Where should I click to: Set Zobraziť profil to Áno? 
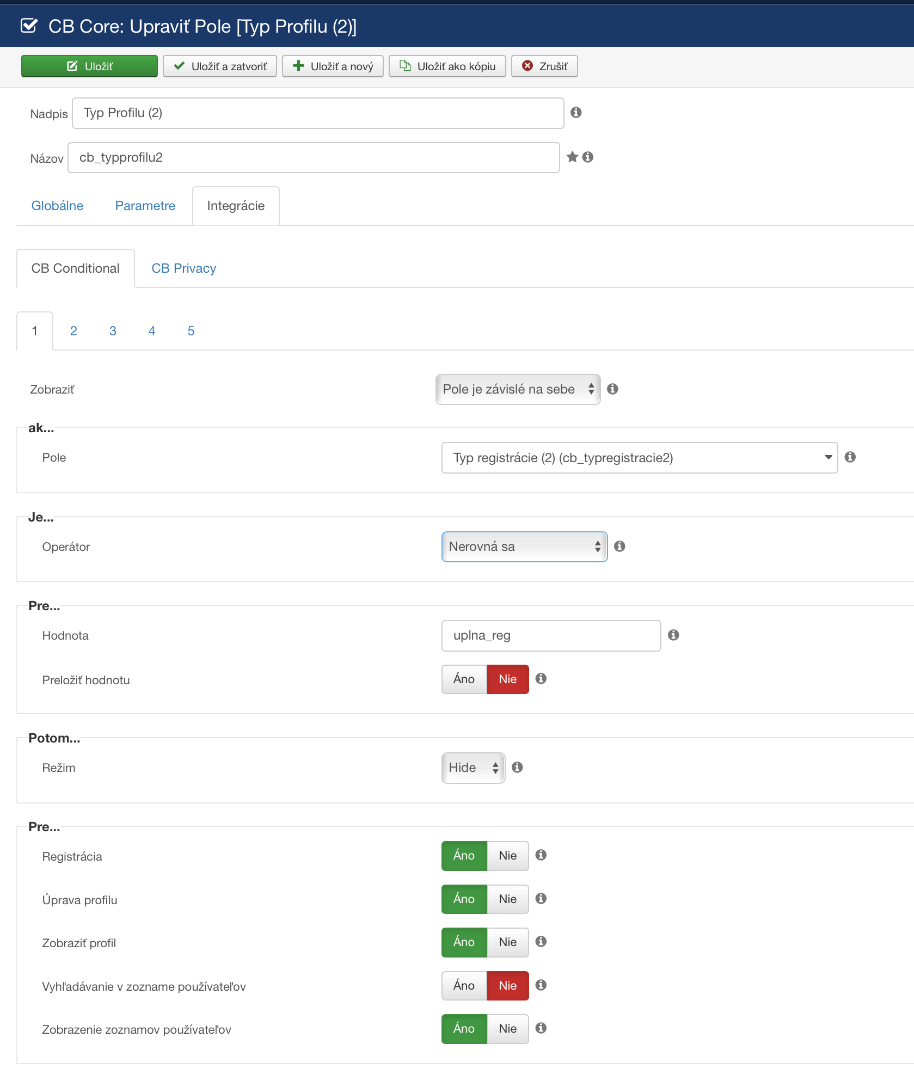[x=464, y=942]
